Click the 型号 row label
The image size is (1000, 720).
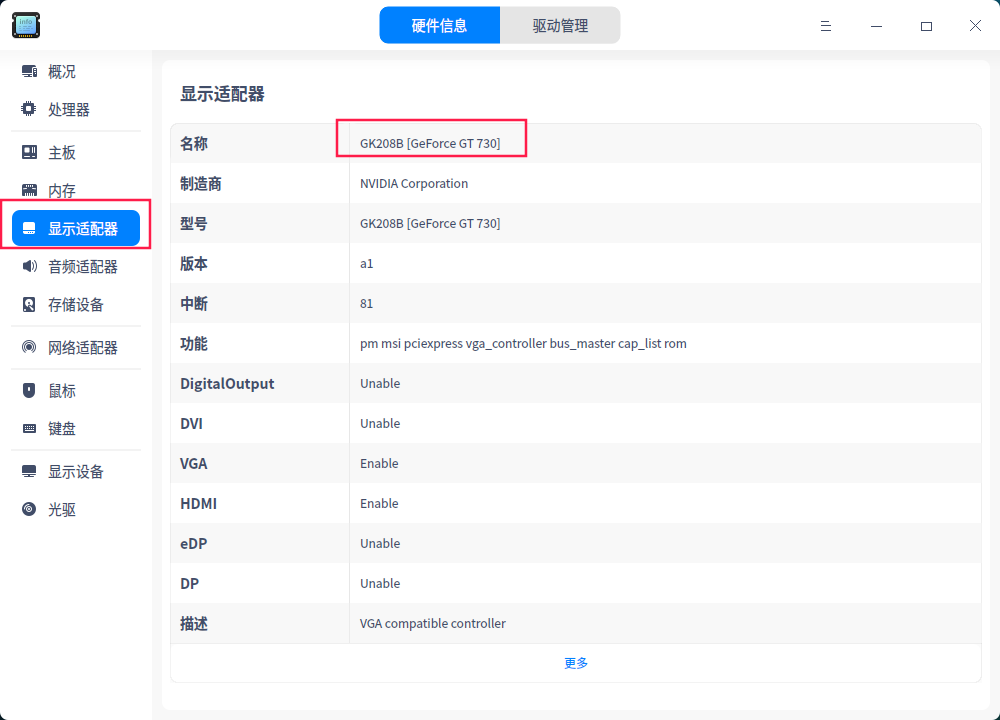[x=194, y=224]
